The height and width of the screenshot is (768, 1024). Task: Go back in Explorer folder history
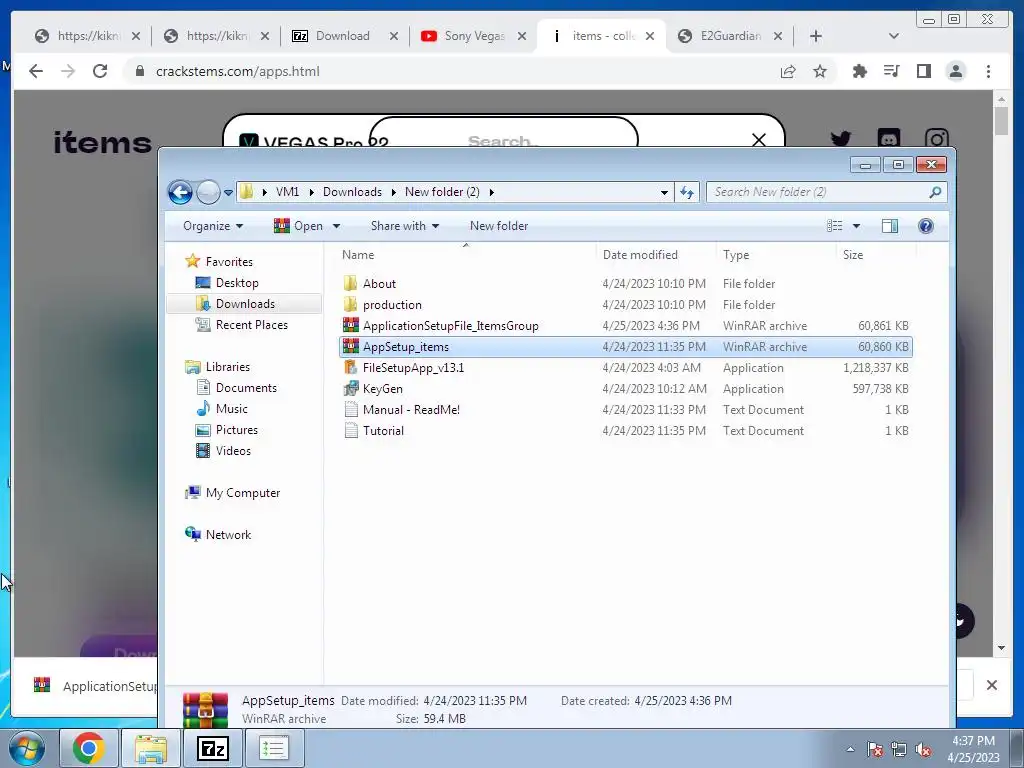pyautogui.click(x=180, y=192)
